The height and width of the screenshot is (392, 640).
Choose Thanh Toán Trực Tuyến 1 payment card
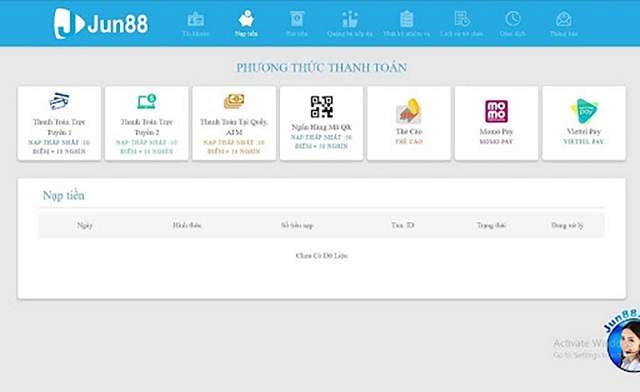coord(59,123)
